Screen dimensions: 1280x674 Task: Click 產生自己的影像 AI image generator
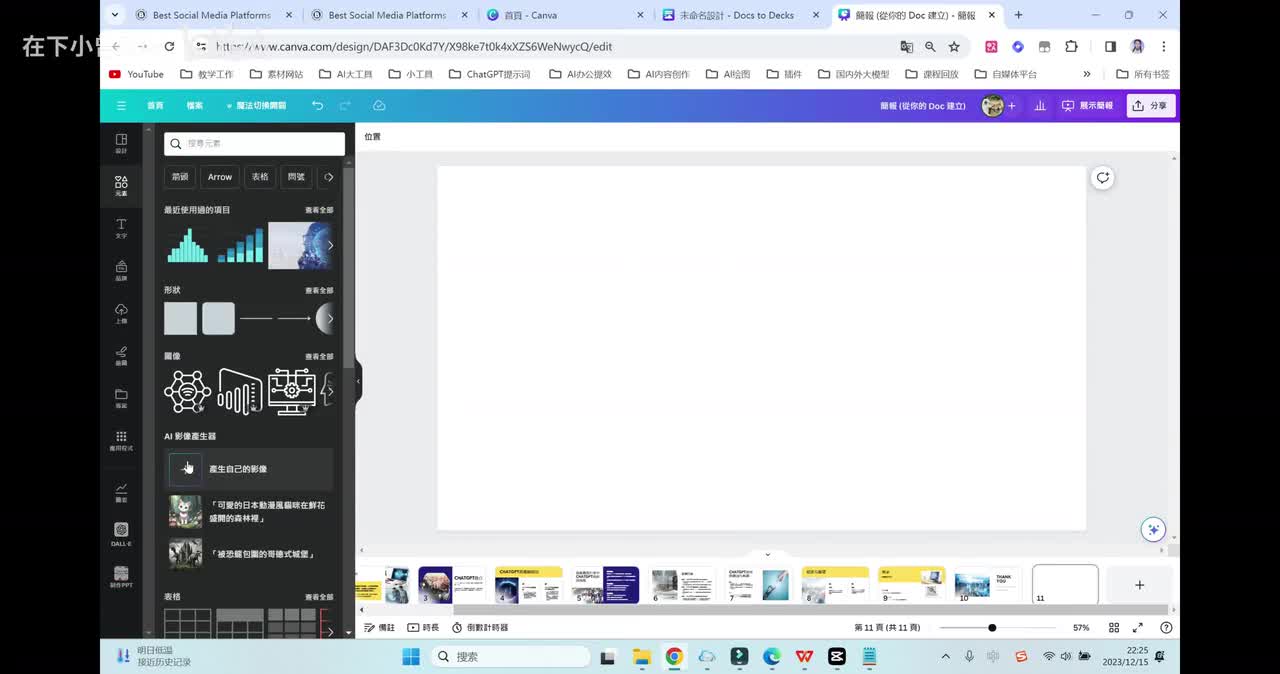coord(238,468)
